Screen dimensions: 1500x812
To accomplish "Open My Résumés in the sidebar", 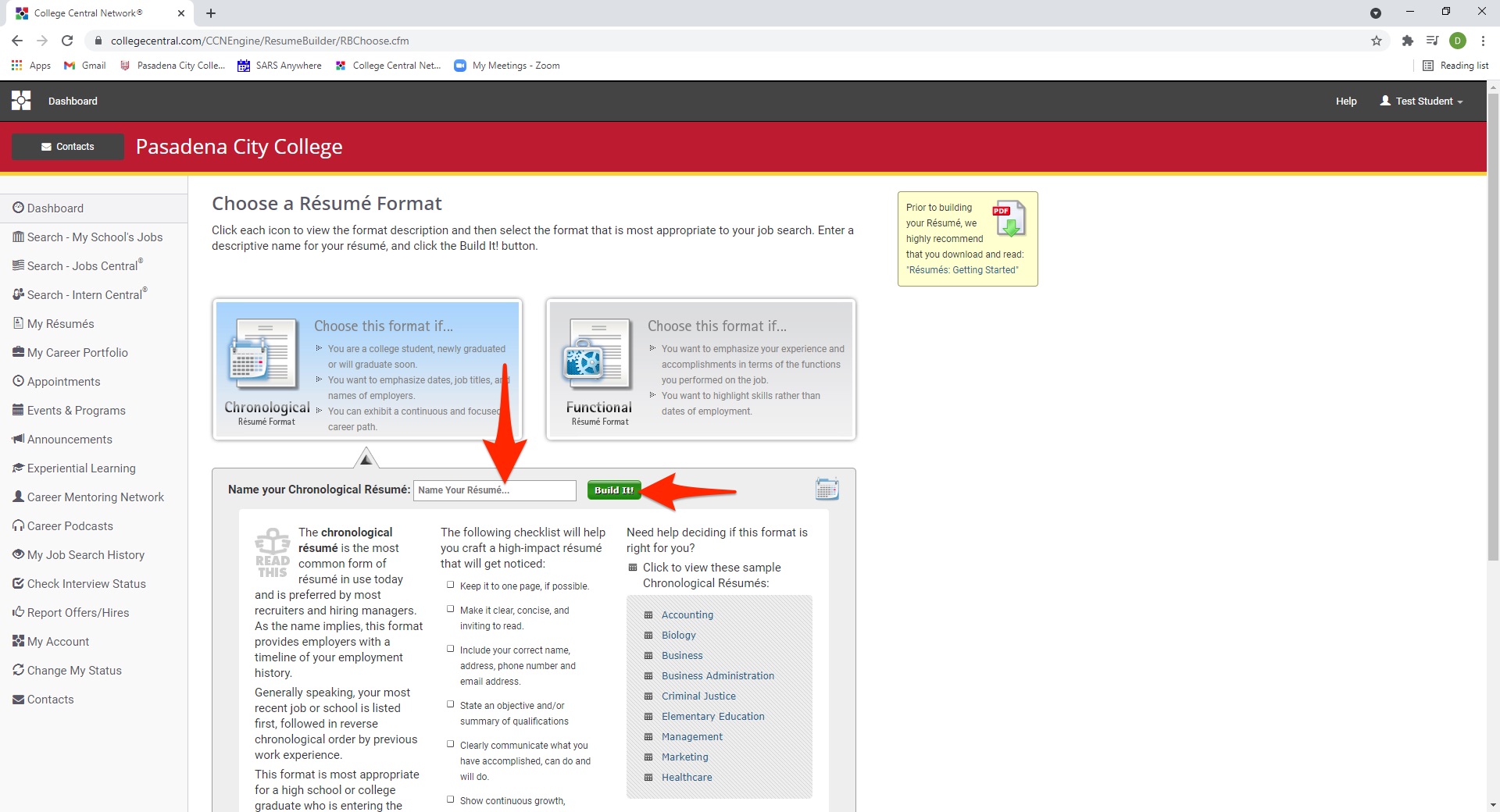I will point(60,324).
